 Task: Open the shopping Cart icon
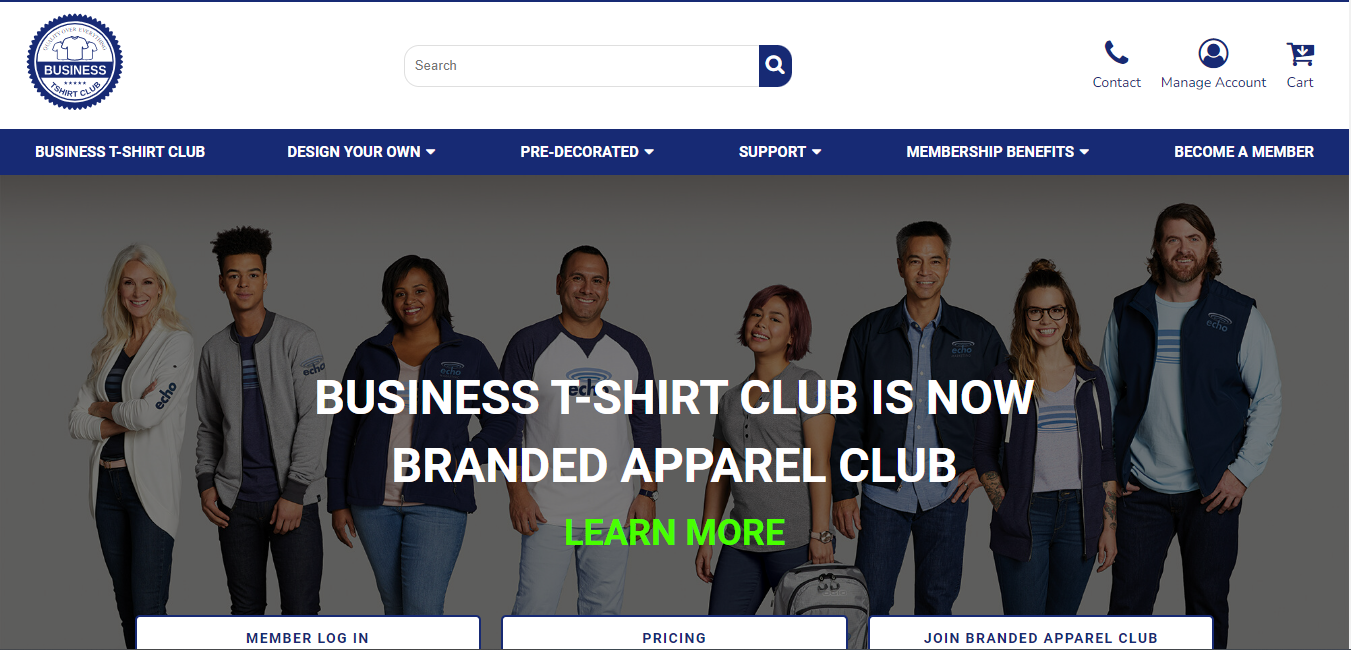1300,53
